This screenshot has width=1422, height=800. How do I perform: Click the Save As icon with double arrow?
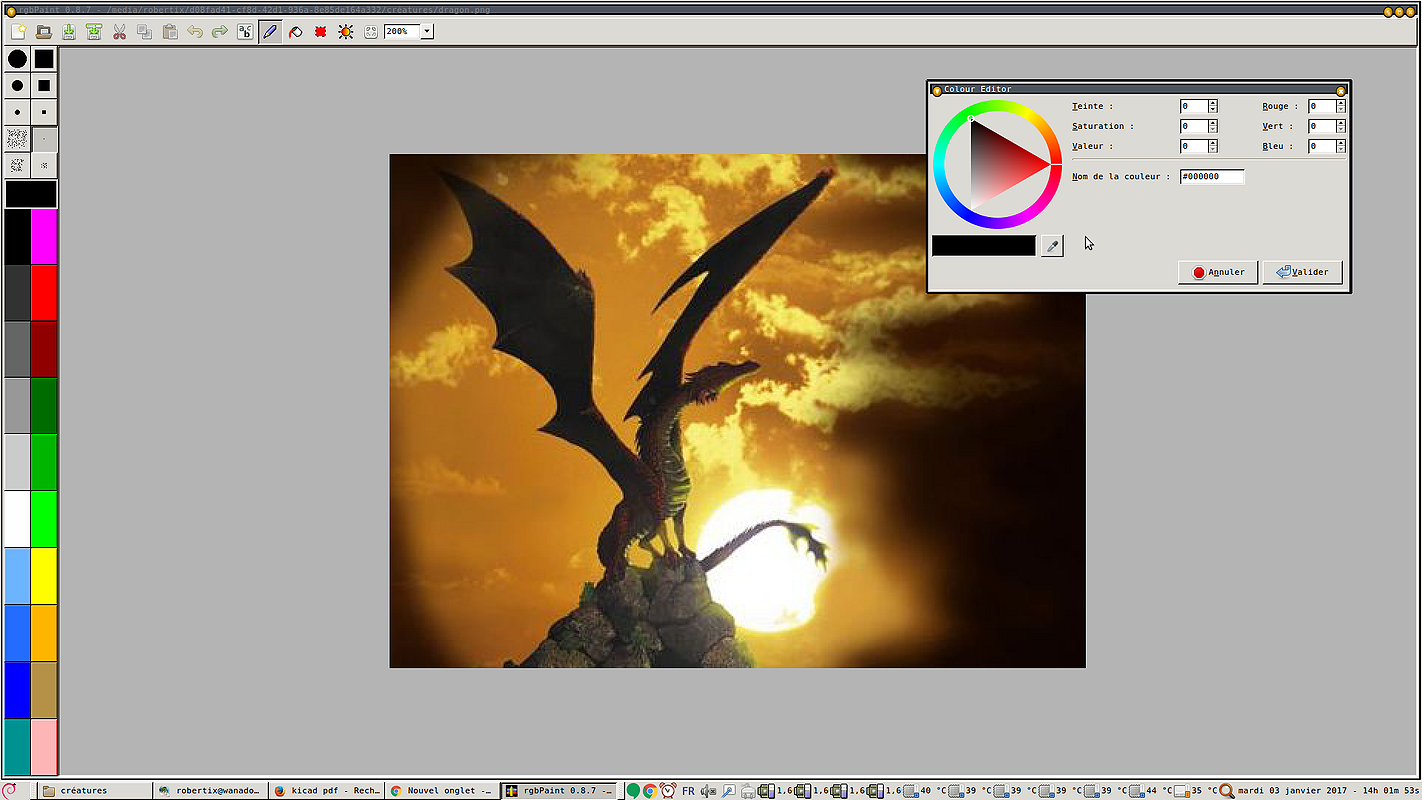(x=94, y=32)
